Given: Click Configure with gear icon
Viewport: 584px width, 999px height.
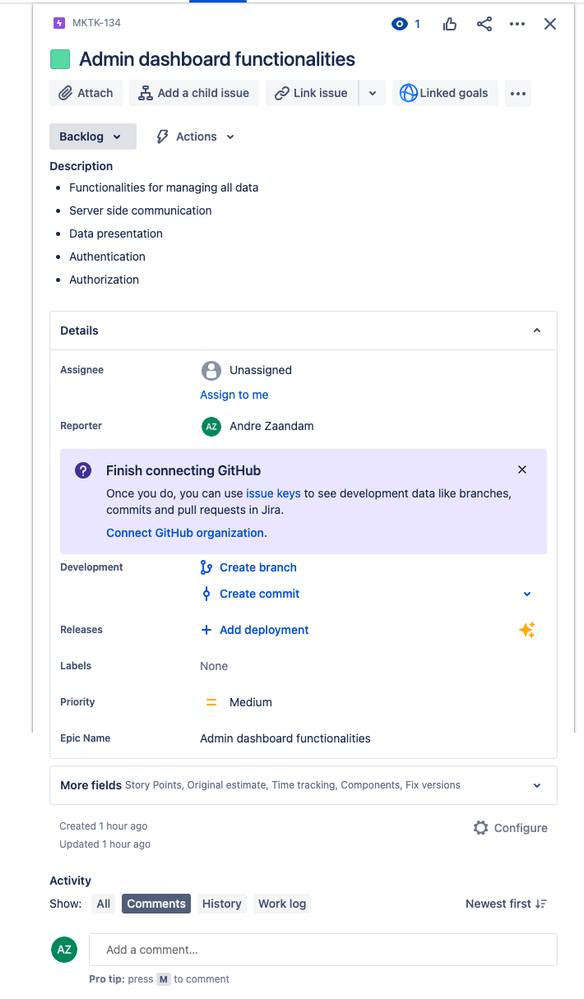Looking at the screenshot, I should tap(510, 828).
